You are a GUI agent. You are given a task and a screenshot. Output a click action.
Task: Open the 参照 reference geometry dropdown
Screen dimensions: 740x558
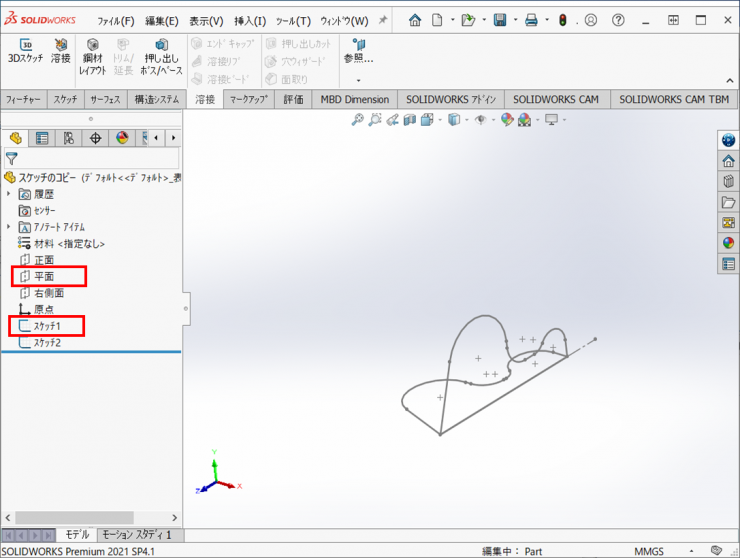358,59
